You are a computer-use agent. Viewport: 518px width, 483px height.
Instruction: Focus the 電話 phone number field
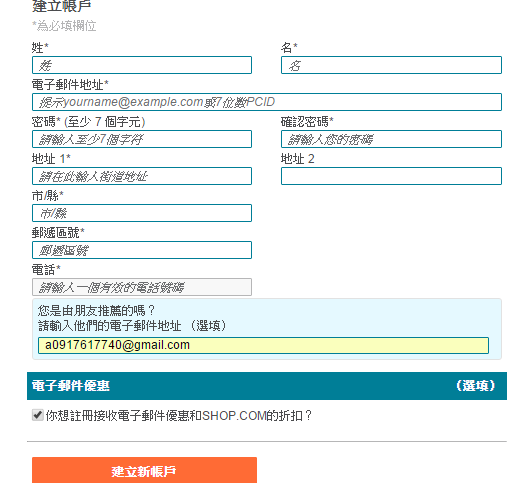coord(142,287)
